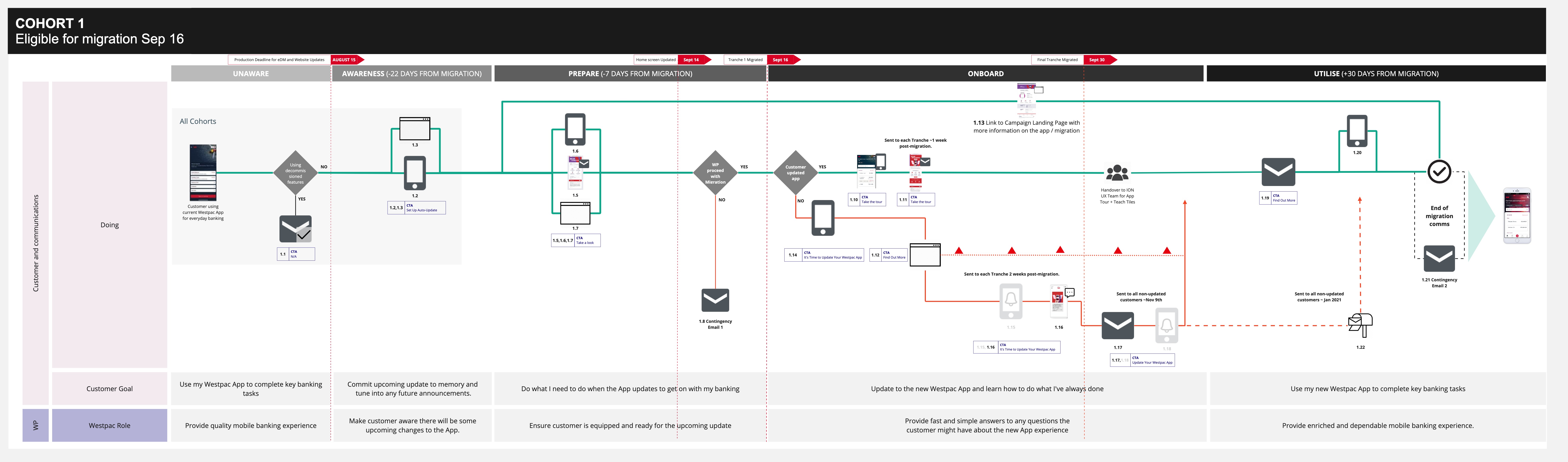Click the AWARENESS phase header

pos(411,74)
